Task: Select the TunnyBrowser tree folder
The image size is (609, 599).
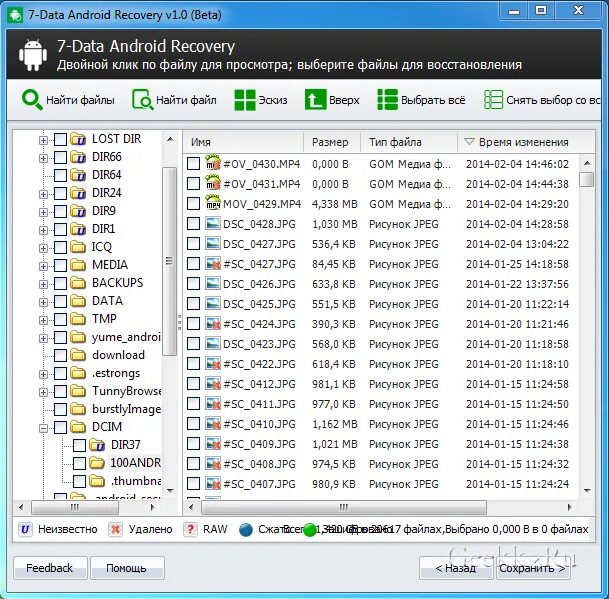Action: (x=127, y=391)
